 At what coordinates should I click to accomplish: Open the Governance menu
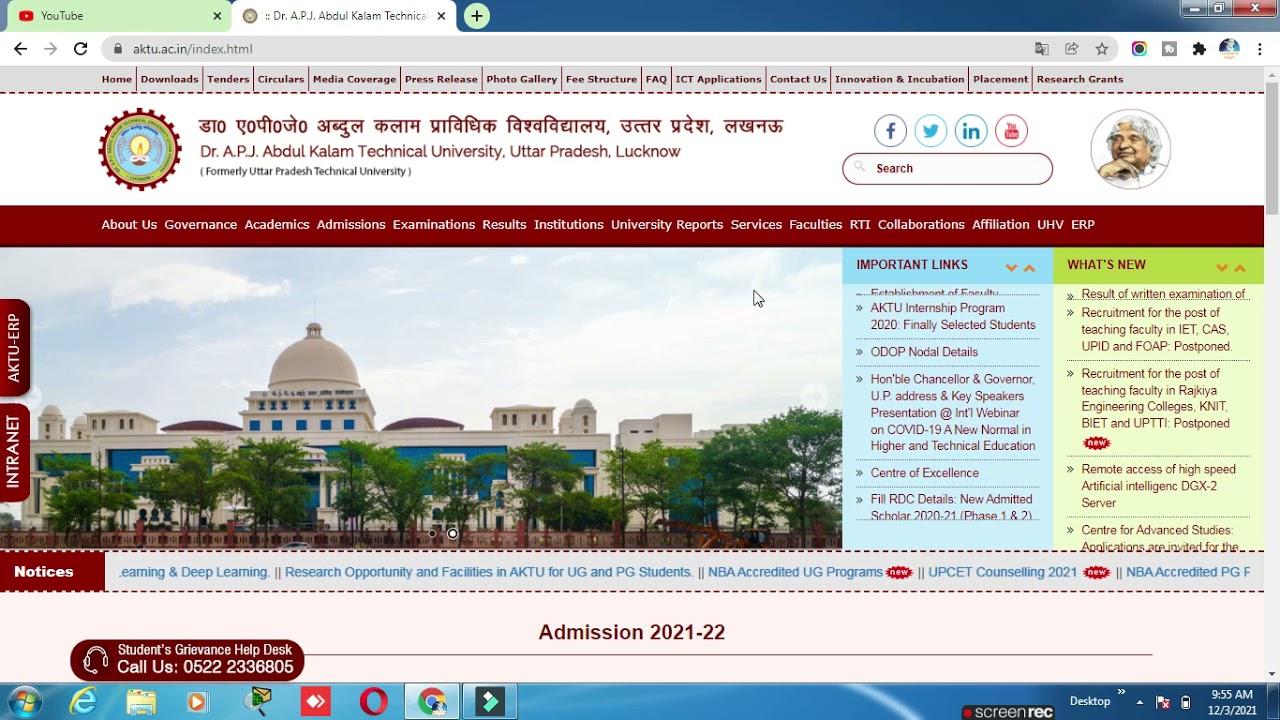point(201,225)
